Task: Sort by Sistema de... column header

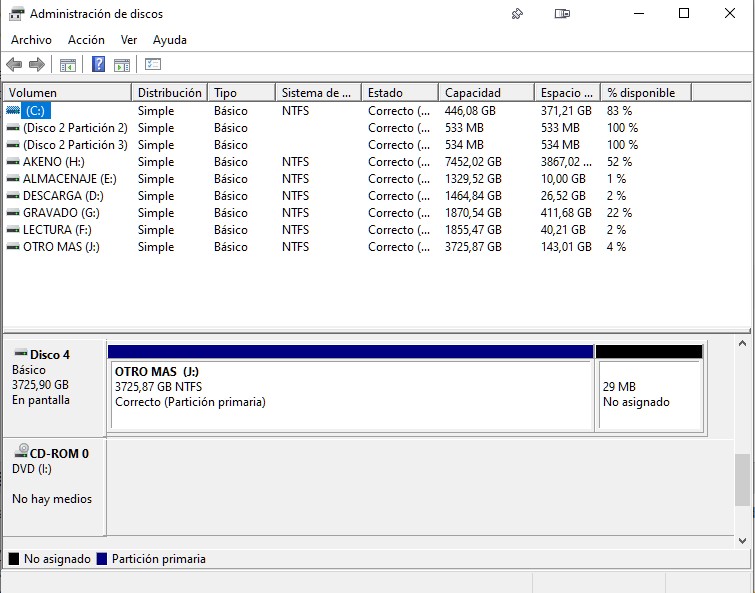Action: [x=319, y=92]
